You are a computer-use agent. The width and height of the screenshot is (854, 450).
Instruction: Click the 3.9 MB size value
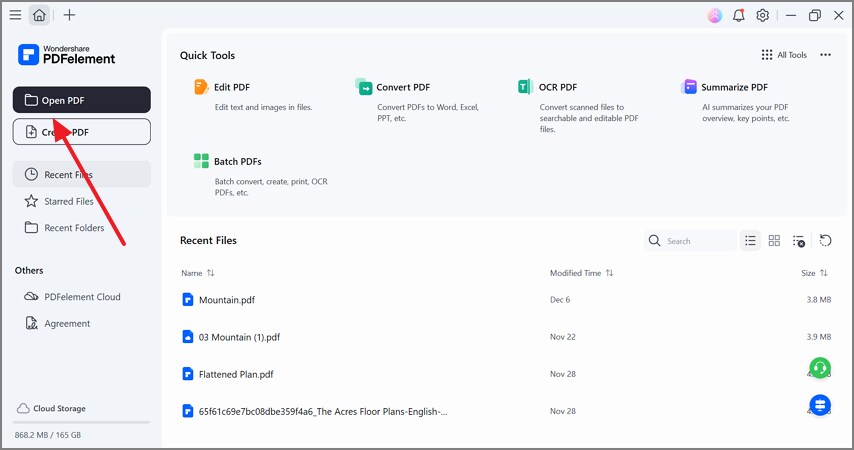click(819, 337)
